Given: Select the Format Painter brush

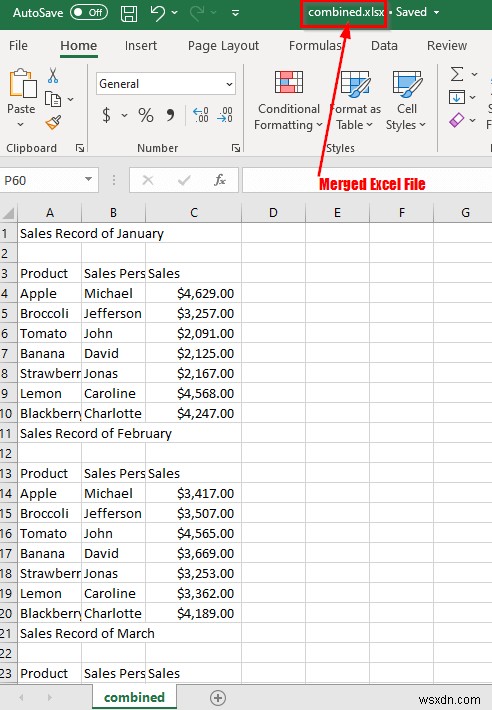Looking at the screenshot, I should [x=53, y=122].
